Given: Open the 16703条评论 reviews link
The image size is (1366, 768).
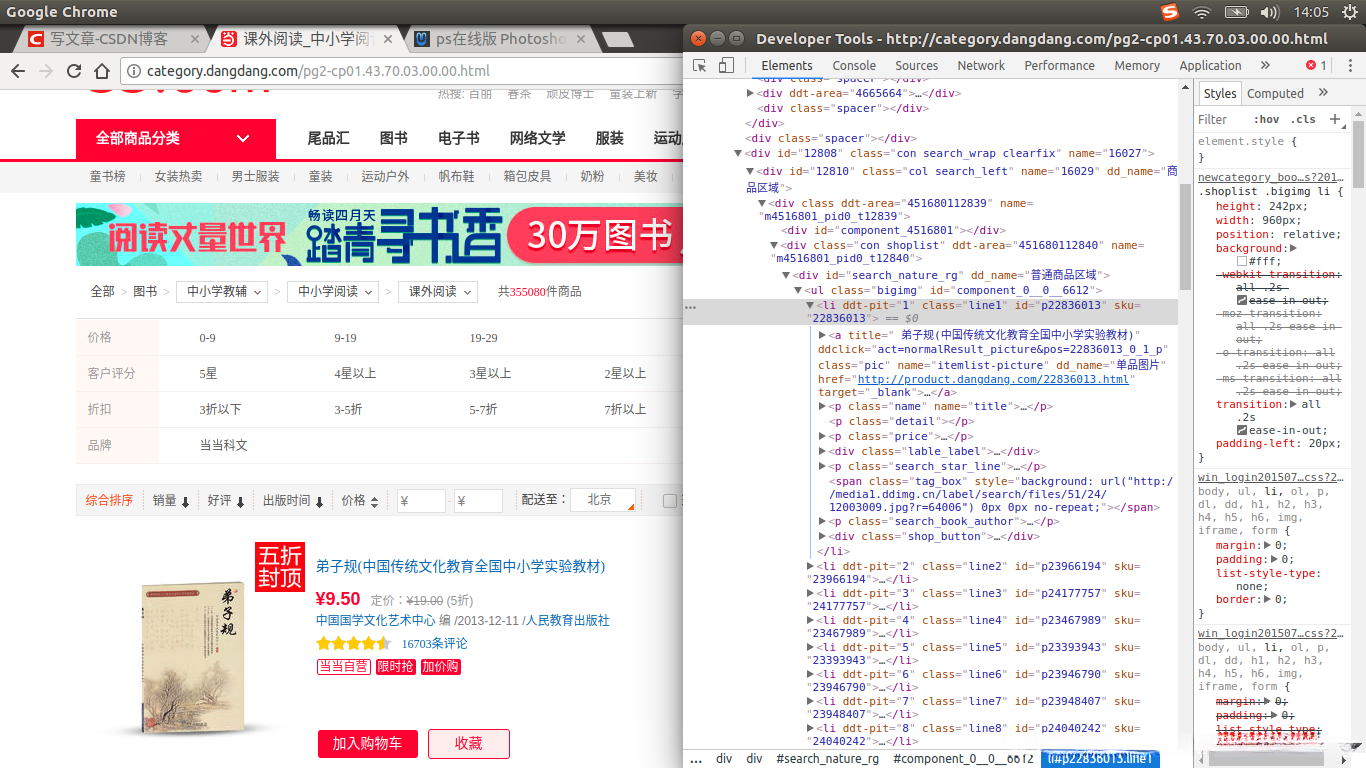Looking at the screenshot, I should tap(434, 644).
